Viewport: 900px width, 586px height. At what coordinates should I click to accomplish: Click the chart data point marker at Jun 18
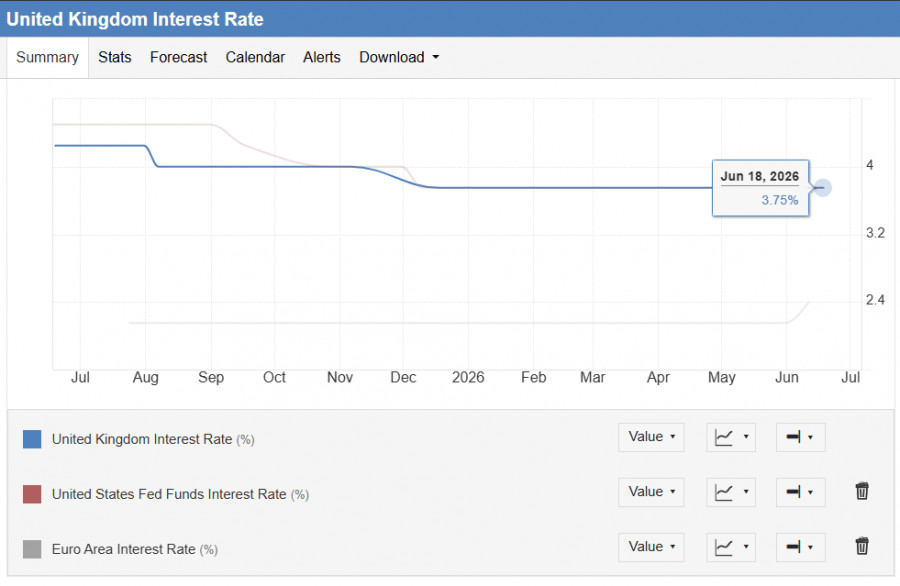(x=823, y=188)
